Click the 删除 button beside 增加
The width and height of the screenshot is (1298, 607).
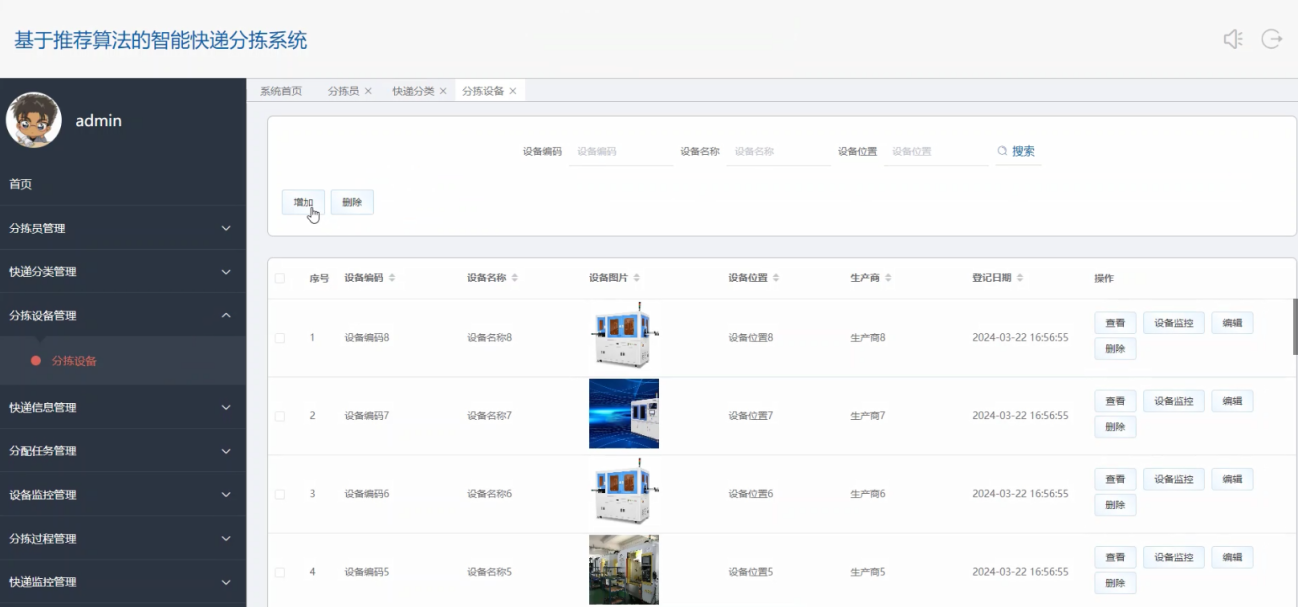coord(352,202)
